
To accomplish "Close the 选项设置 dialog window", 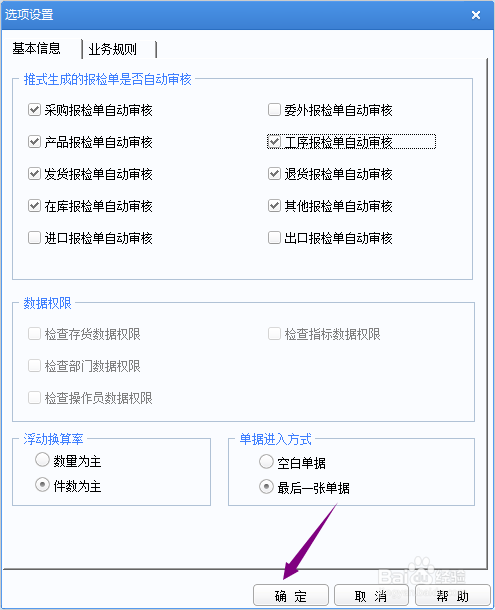I will click(x=476, y=15).
